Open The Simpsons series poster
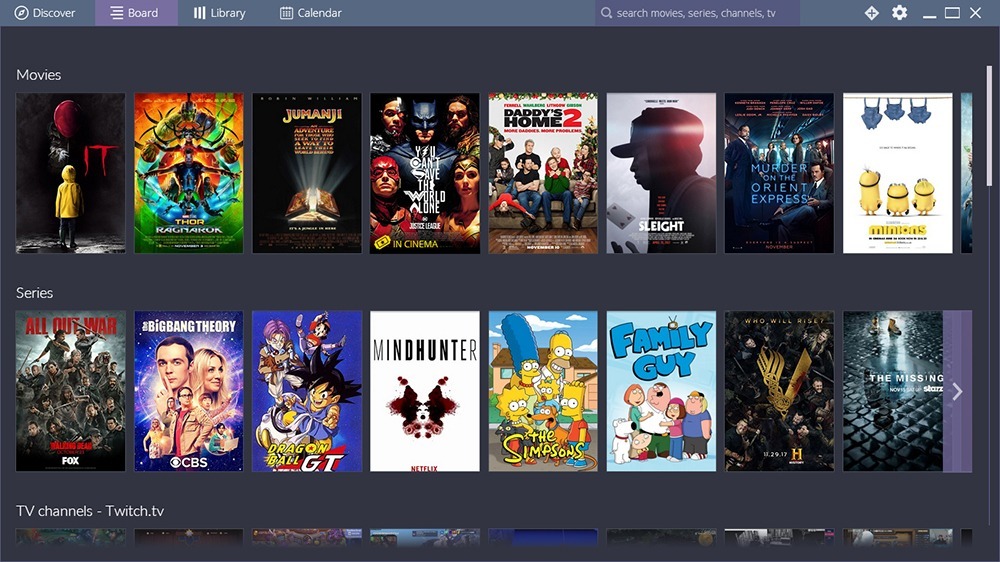 point(543,391)
